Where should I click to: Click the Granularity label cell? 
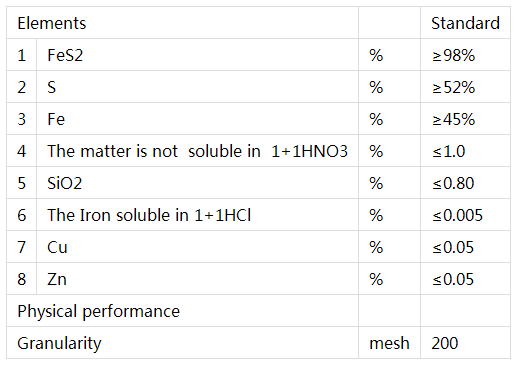[182, 343]
